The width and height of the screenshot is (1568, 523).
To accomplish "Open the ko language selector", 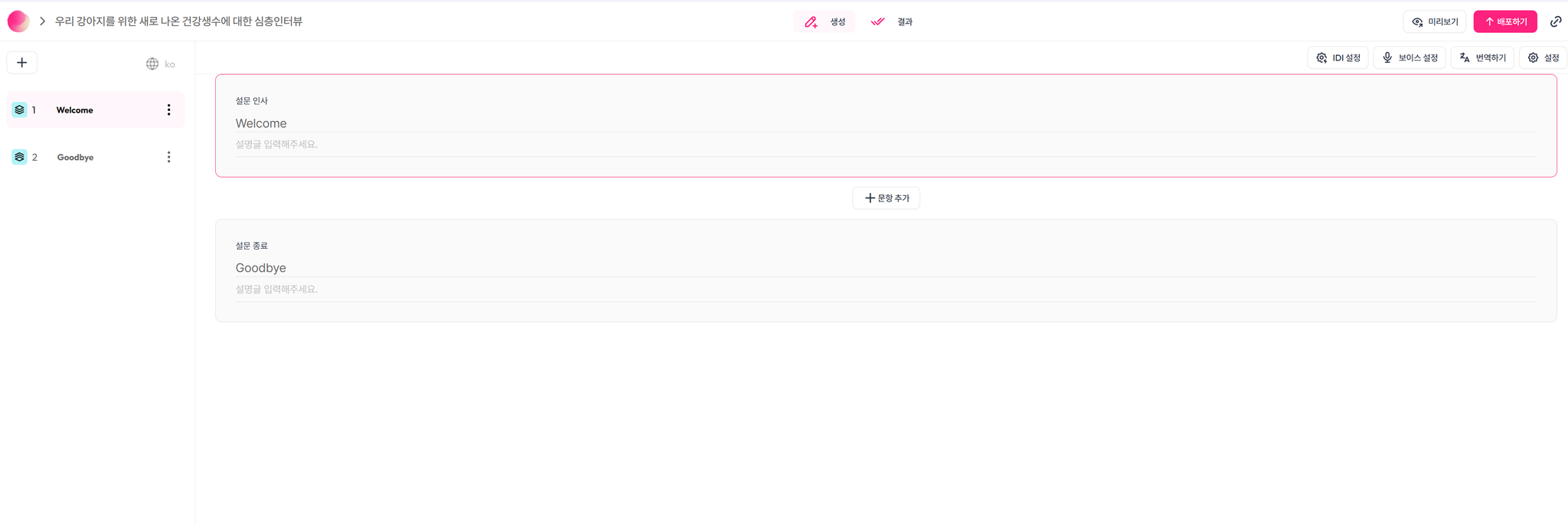I will (x=161, y=64).
